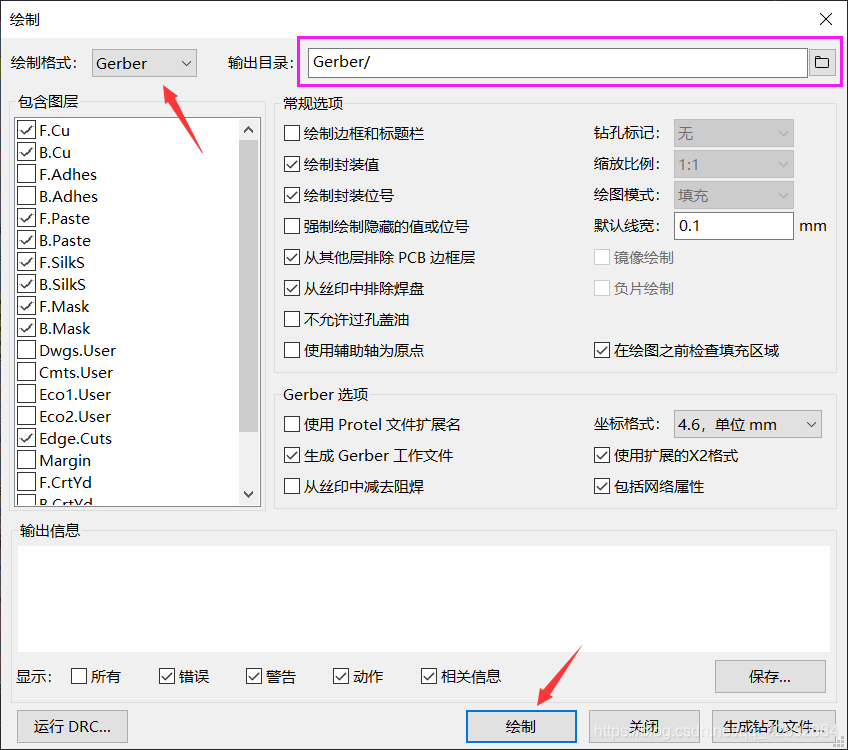Enable the Eco2.User layer
Viewport: 848px width, 750px height.
point(26,416)
